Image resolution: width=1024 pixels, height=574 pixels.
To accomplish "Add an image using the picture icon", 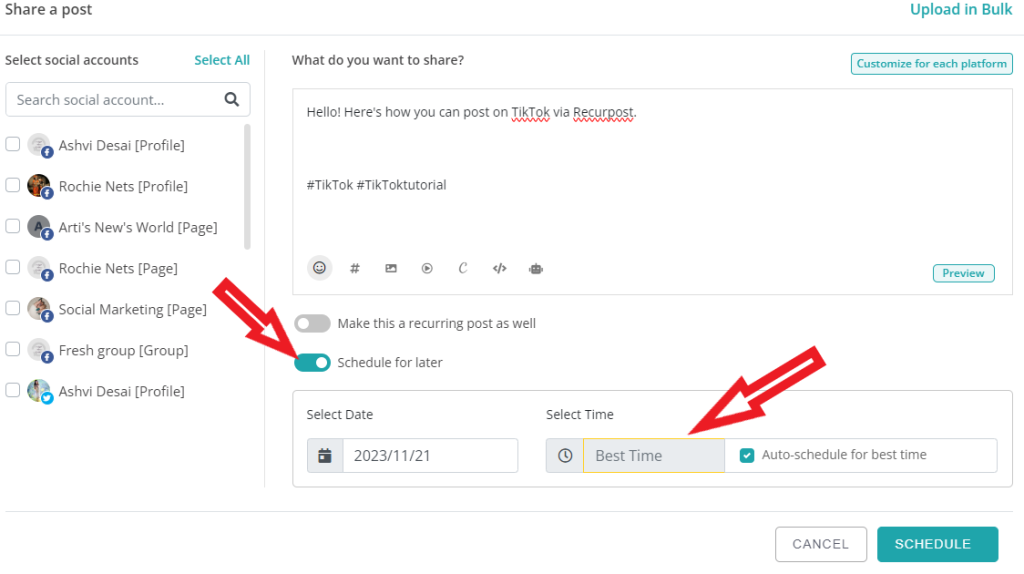I will tap(391, 268).
